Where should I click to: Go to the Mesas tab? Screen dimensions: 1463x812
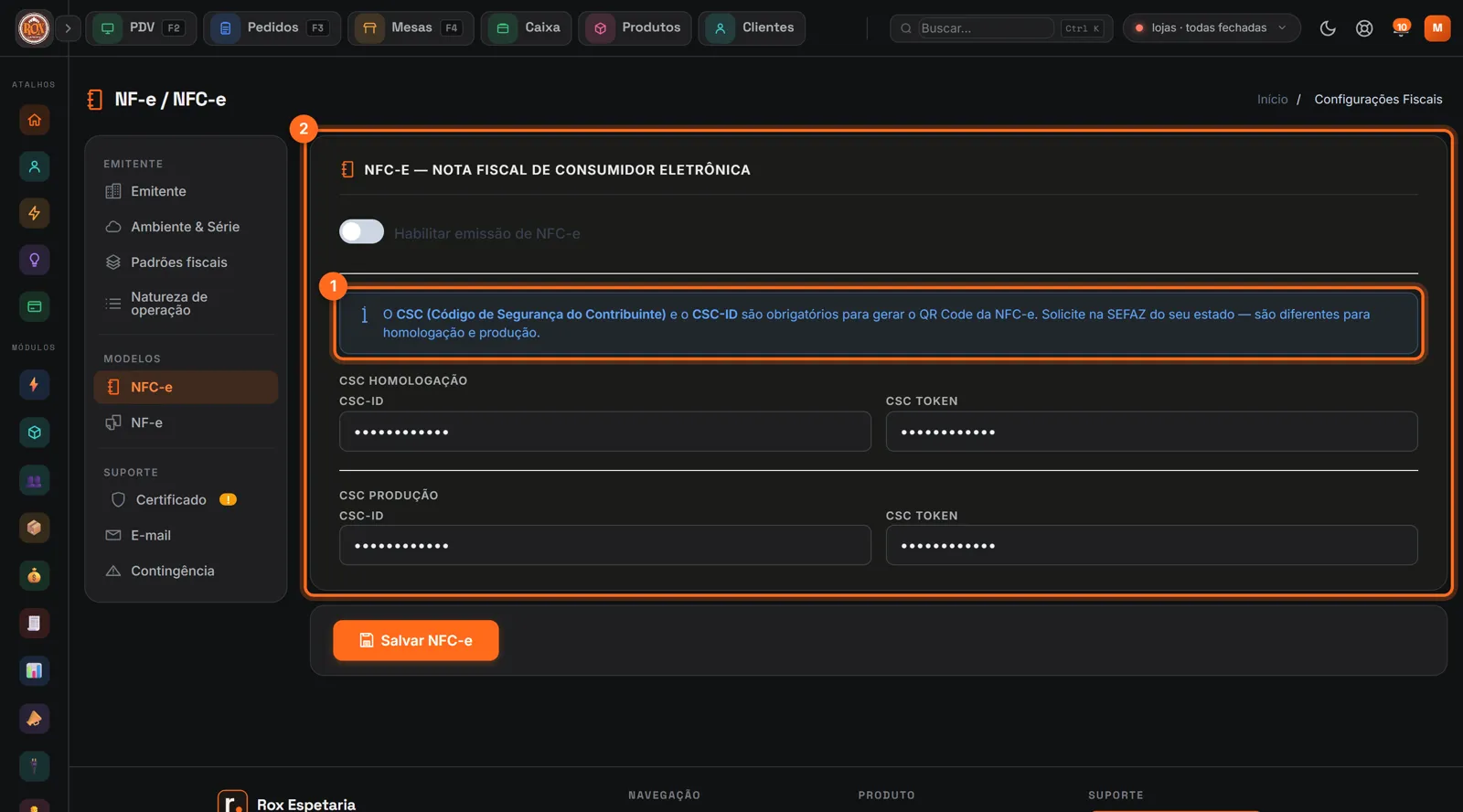click(x=411, y=28)
